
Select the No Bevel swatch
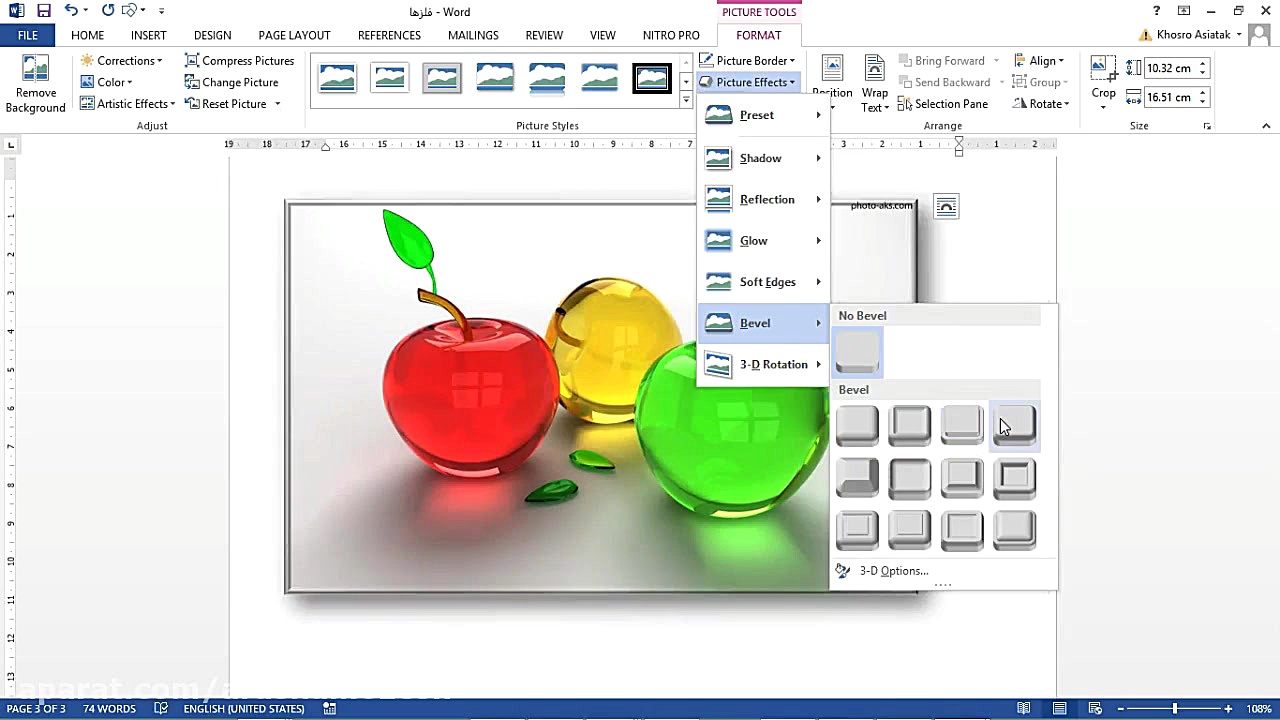[x=857, y=351]
